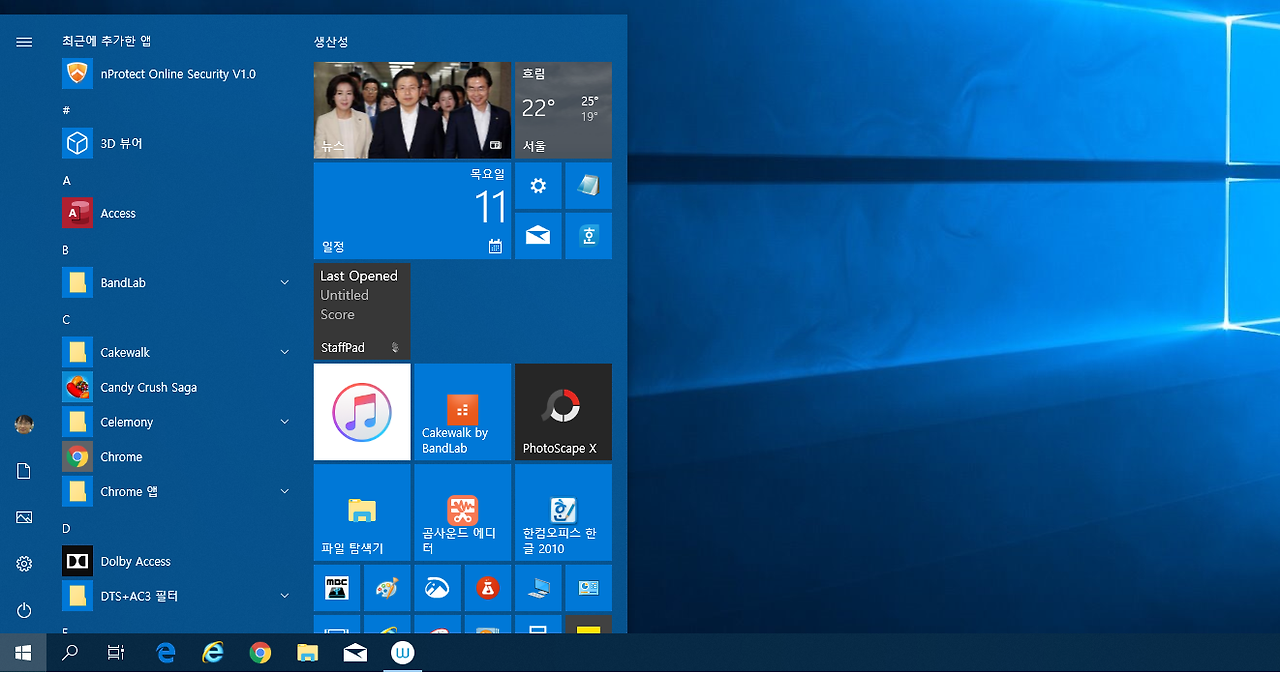
Task: Toggle the Start menu hamburger button
Action: (24, 42)
